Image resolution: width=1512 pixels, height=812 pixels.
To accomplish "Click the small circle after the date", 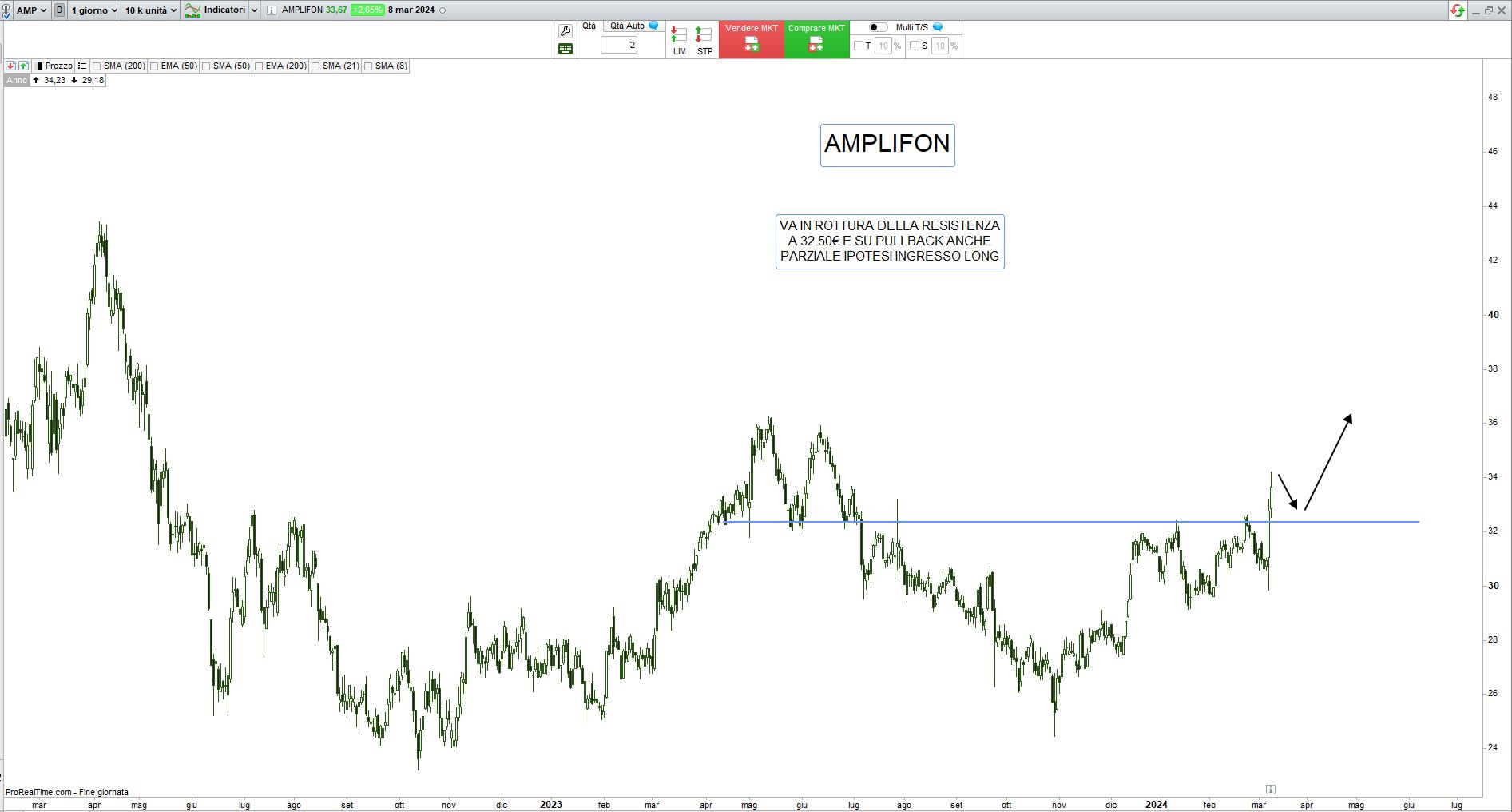I will [443, 10].
